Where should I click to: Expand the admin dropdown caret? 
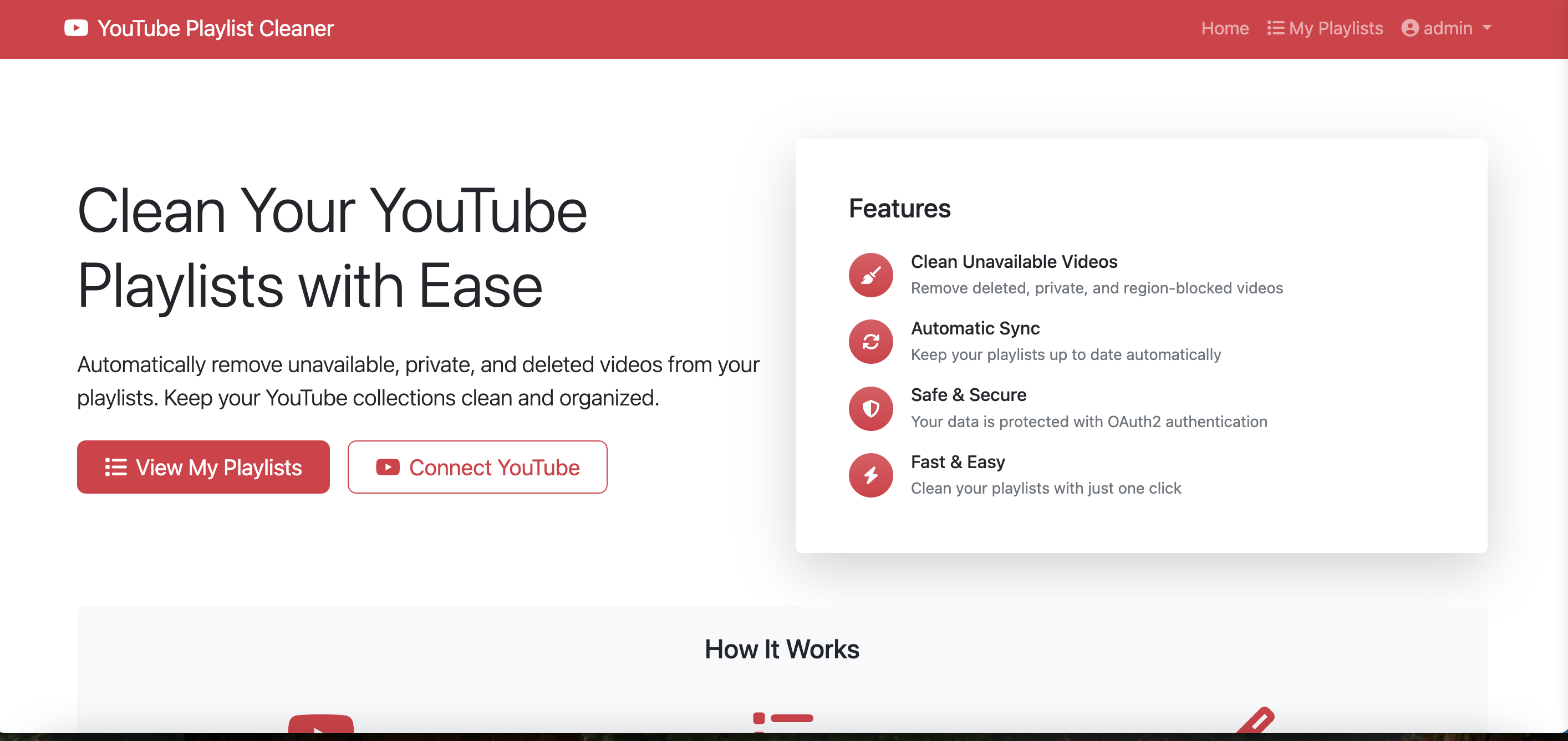1487,28
